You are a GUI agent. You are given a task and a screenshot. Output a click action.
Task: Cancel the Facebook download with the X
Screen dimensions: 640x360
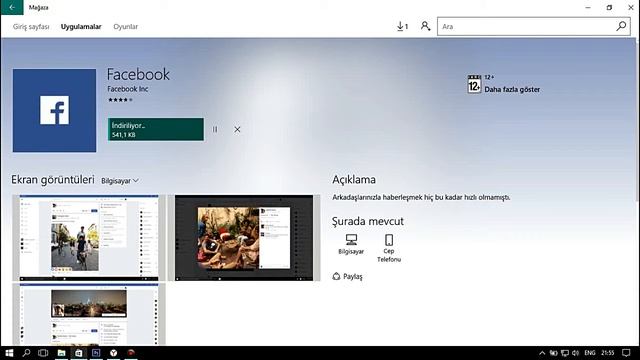(x=237, y=129)
